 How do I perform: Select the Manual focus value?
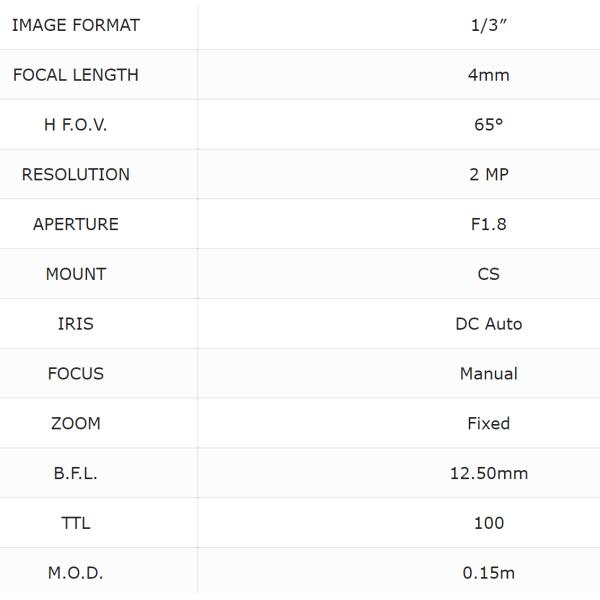point(488,374)
